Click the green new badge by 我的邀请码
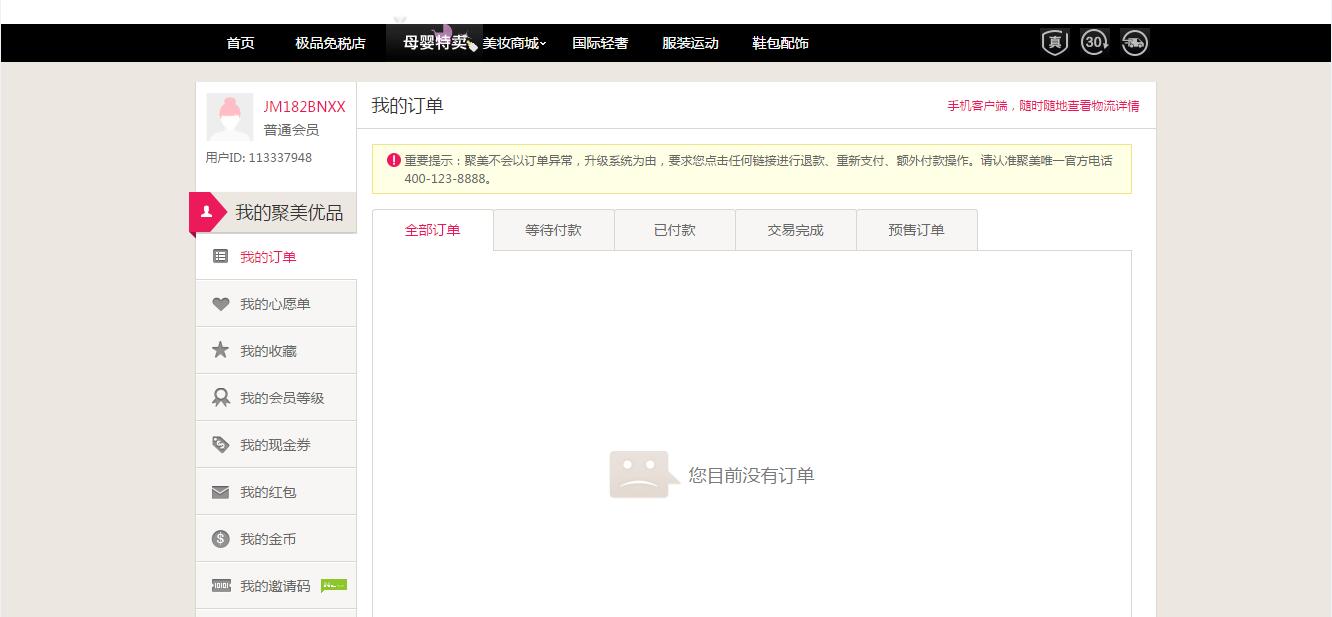Screen dimensions: 1332x617 (334, 585)
